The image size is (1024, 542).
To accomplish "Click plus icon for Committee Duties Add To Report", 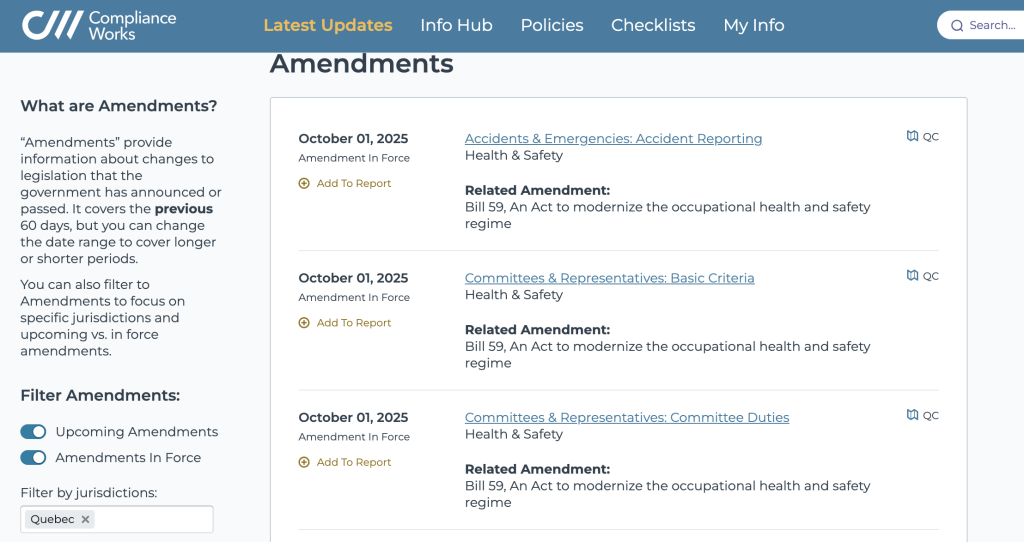I will 304,462.
